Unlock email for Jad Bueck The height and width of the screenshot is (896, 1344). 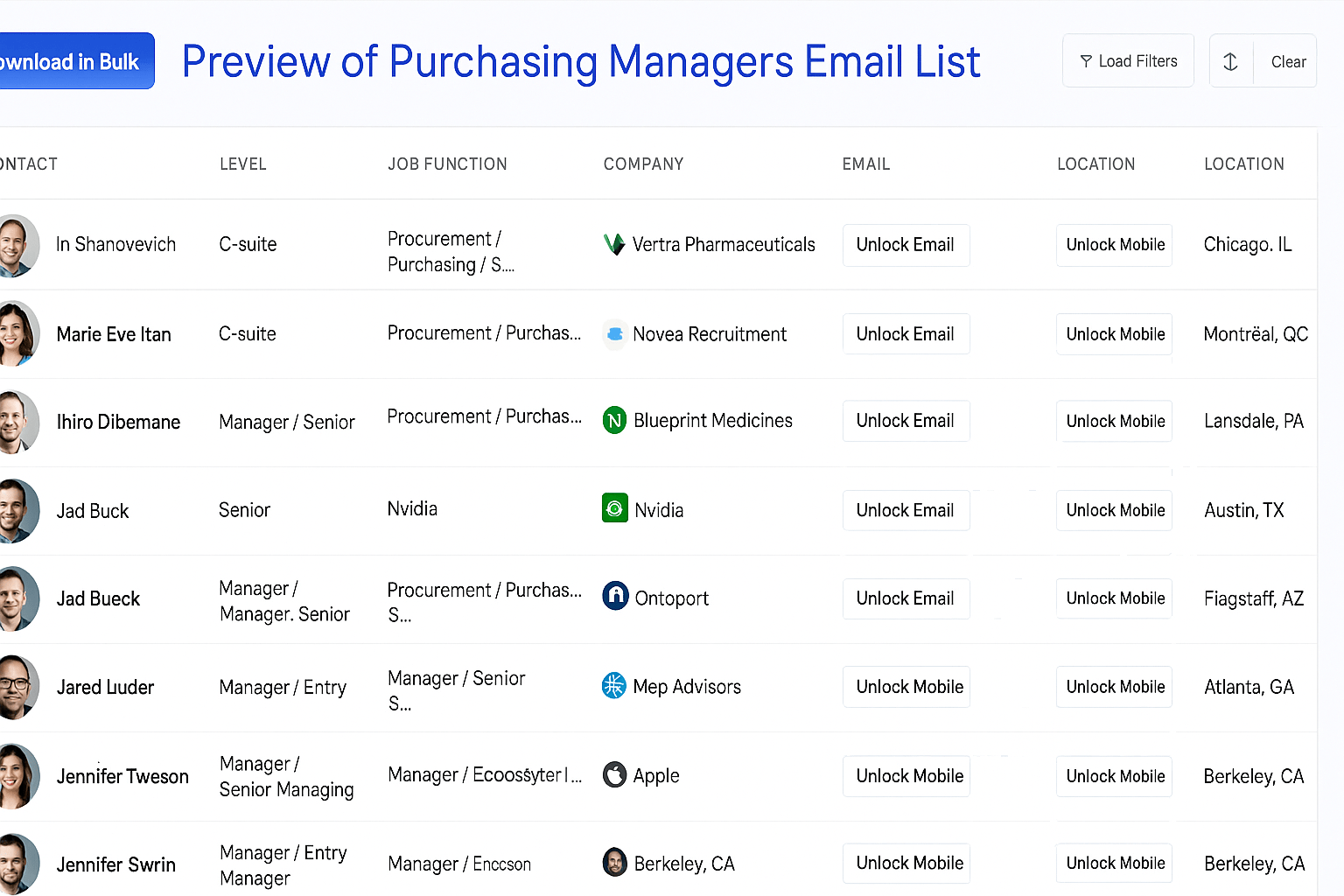(x=906, y=598)
